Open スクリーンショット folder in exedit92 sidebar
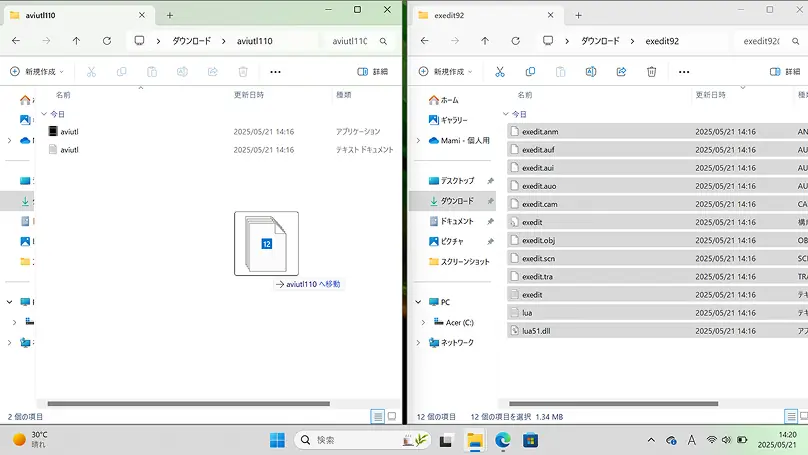The height and width of the screenshot is (455, 808). (459, 262)
